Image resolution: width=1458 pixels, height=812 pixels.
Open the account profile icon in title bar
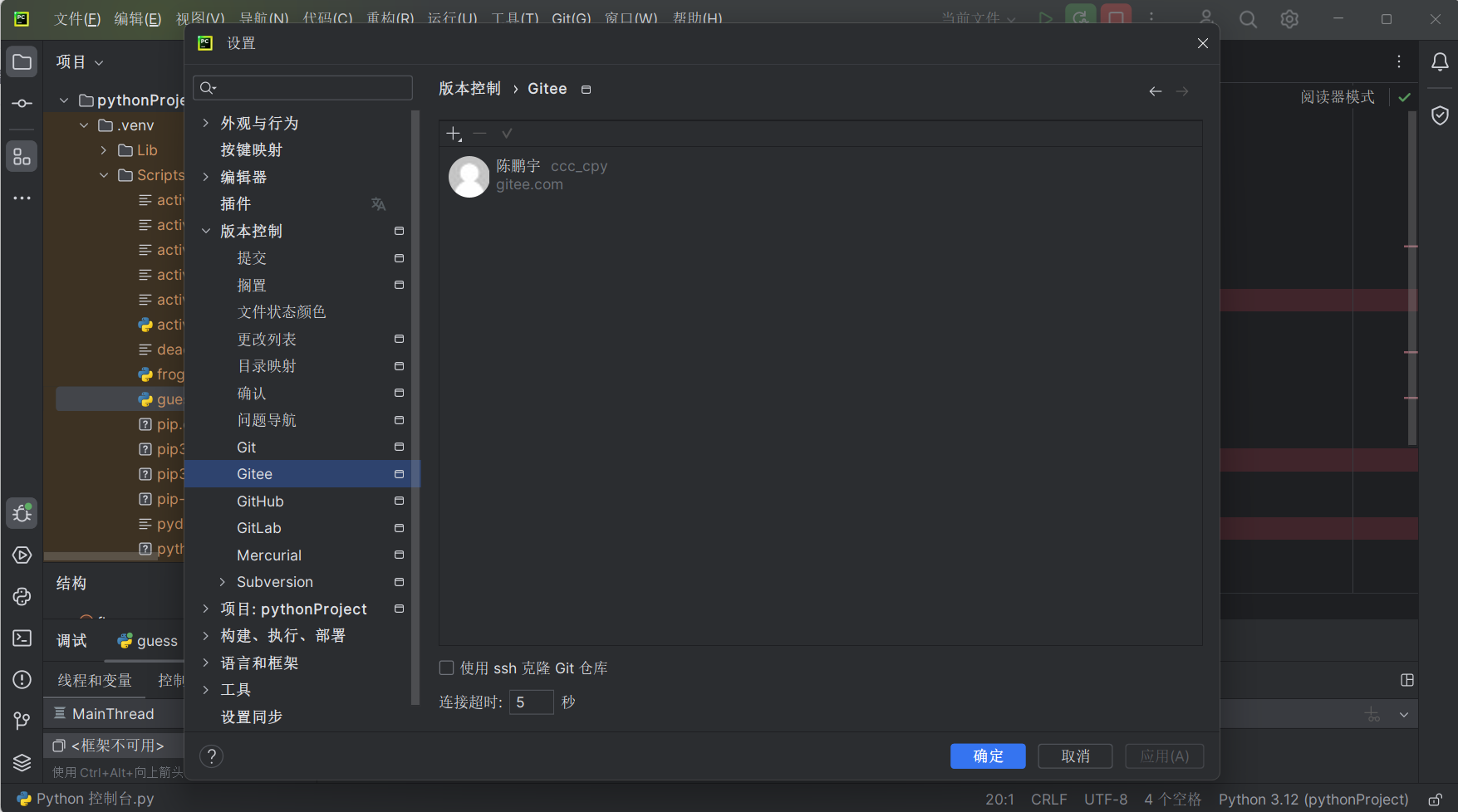point(1206,18)
